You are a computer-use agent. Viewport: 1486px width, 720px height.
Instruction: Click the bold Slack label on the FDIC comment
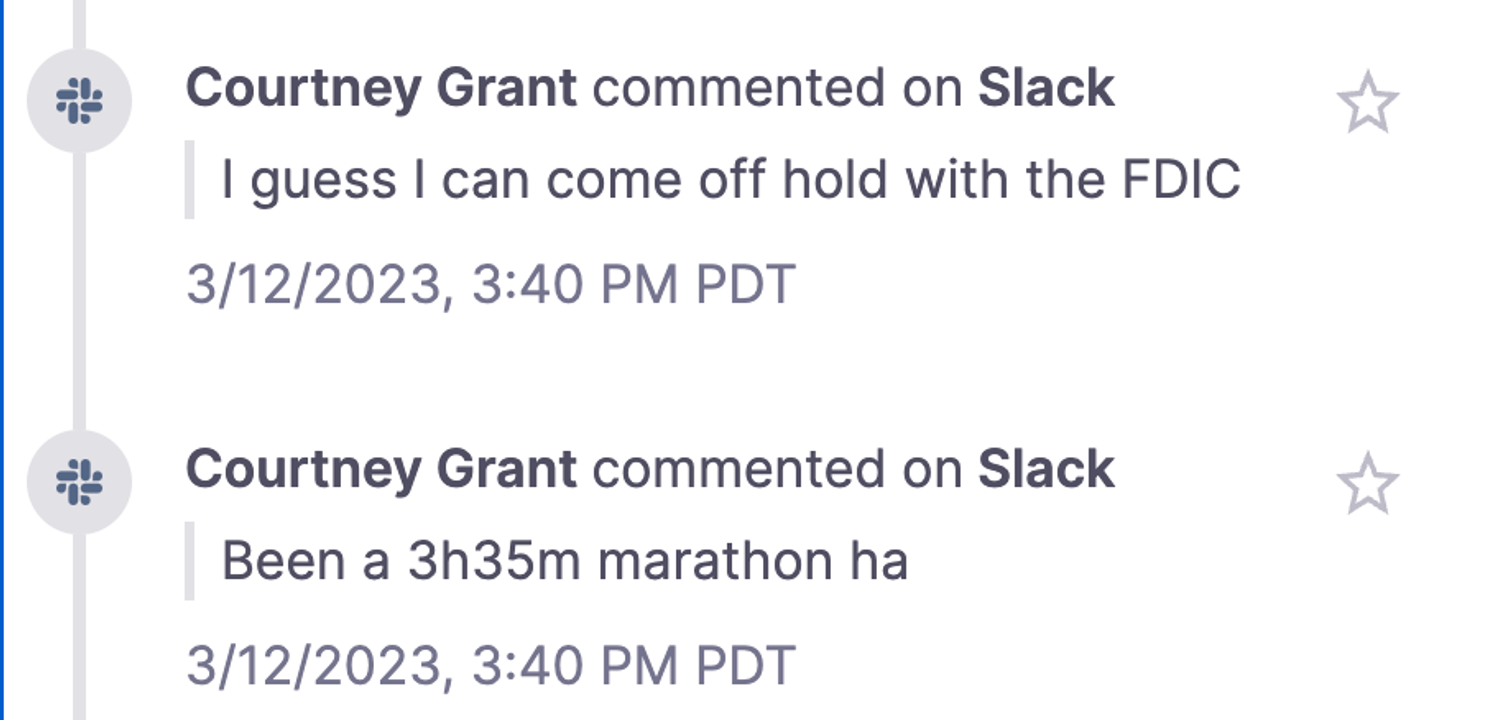tap(1046, 88)
